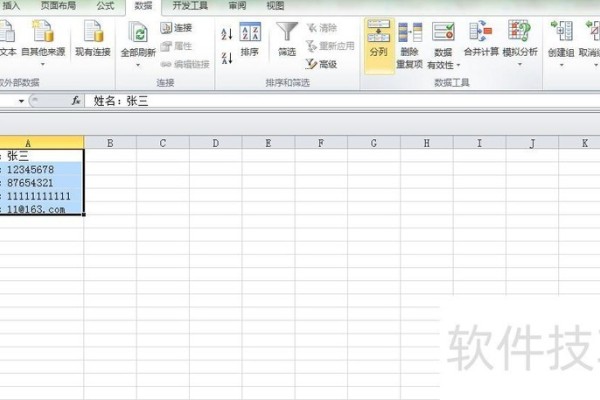Image resolution: width=600 pixels, height=400 pixels.
Task: Select column F header
Action: coord(321,143)
